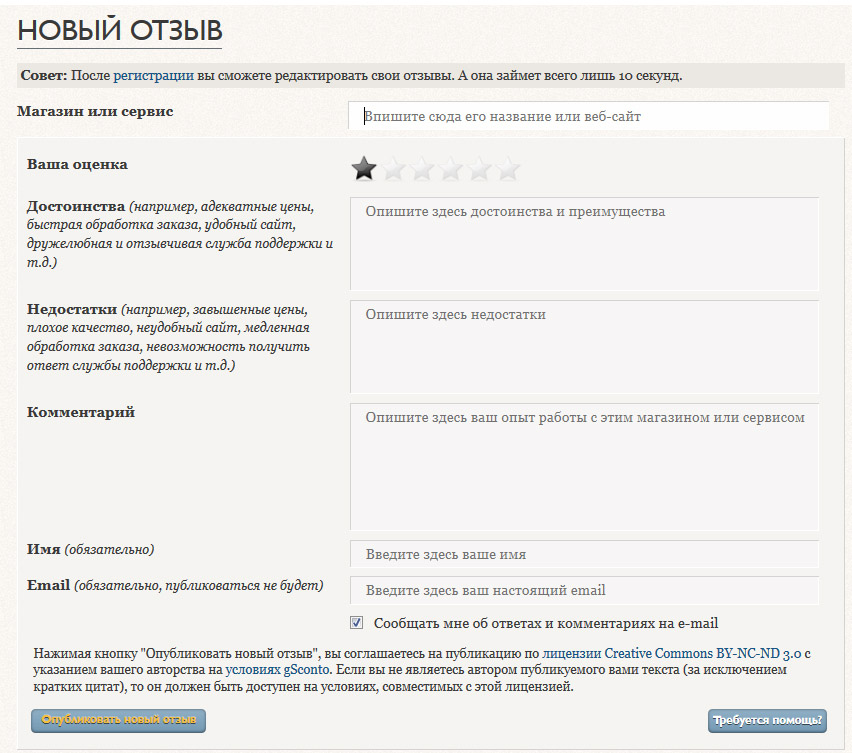The height and width of the screenshot is (753, 852).
Task: Set rating to four stars
Action: tap(452, 169)
